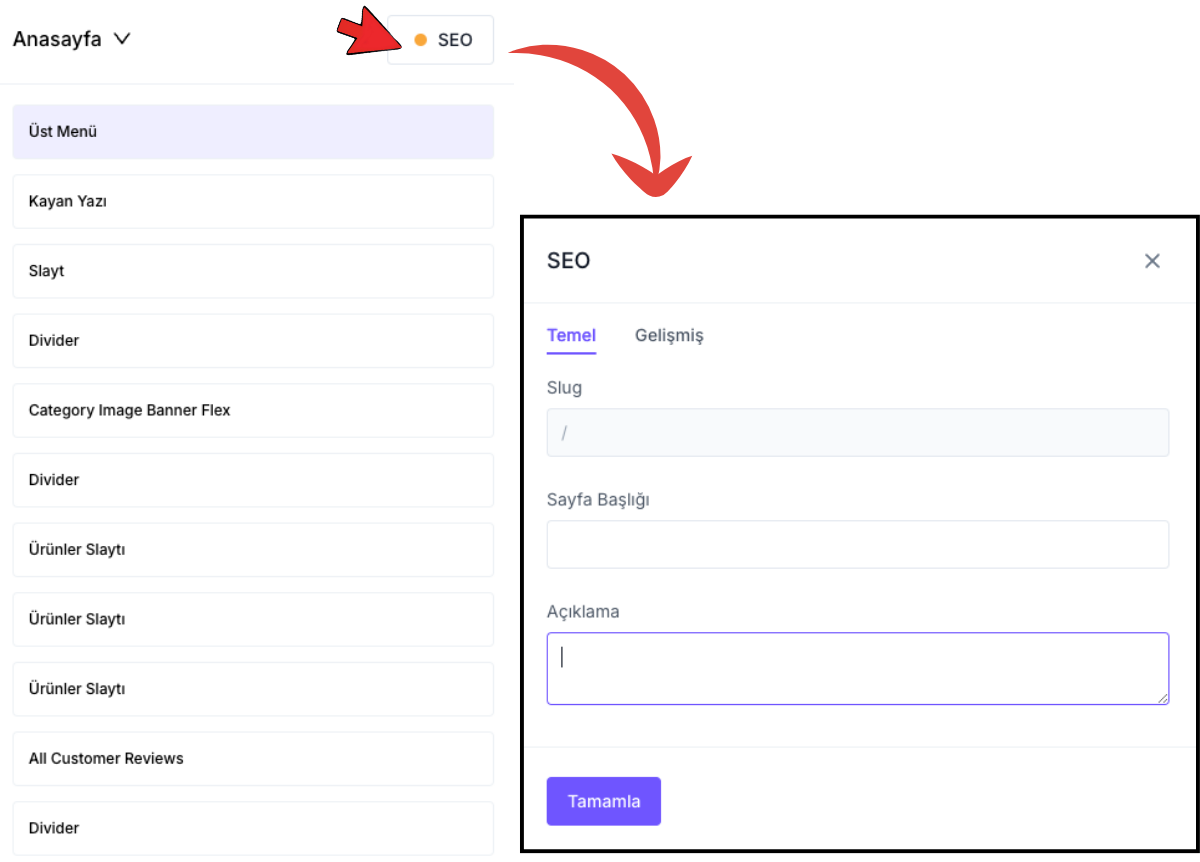Open the All Customer Reviews section

pyautogui.click(x=253, y=759)
